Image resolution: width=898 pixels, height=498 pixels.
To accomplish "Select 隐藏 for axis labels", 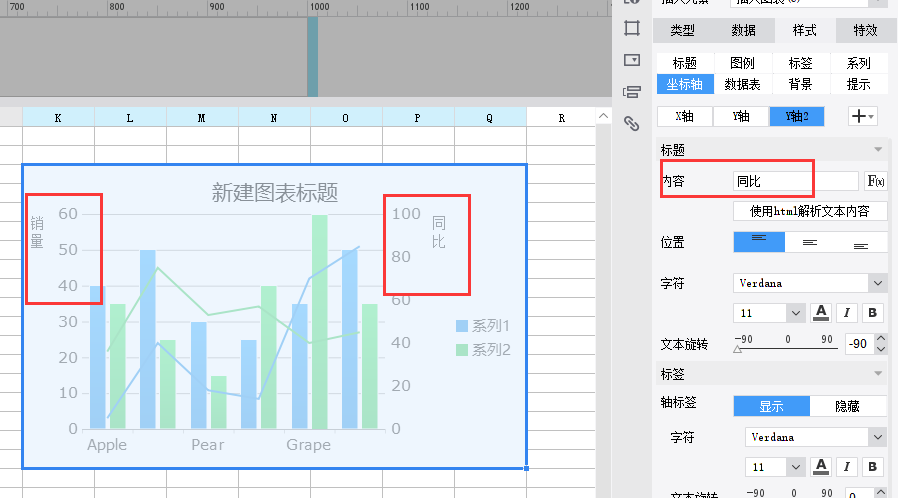I will click(x=848, y=406).
